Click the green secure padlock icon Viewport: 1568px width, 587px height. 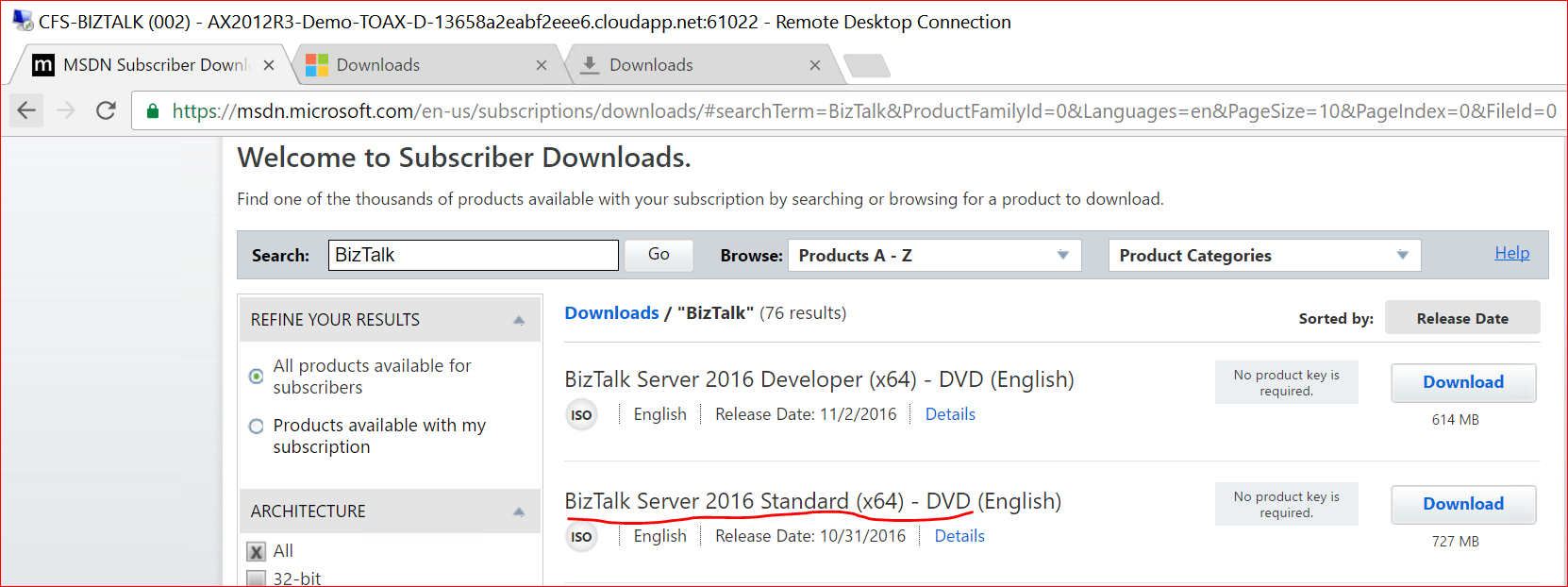pyautogui.click(x=152, y=111)
